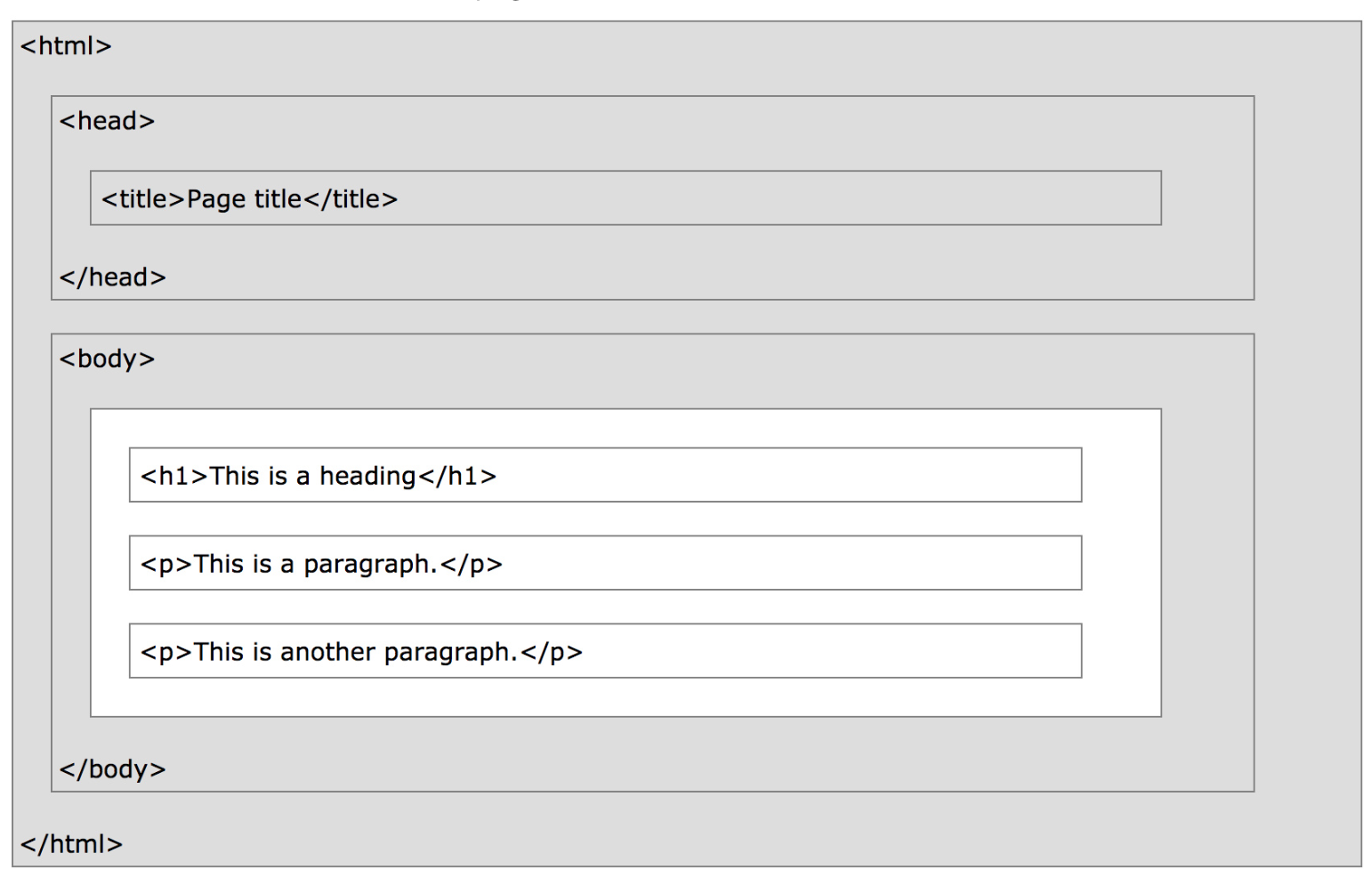This screenshot has width=1372, height=877.
Task: Select the opening <head> tag label
Action: point(107,121)
